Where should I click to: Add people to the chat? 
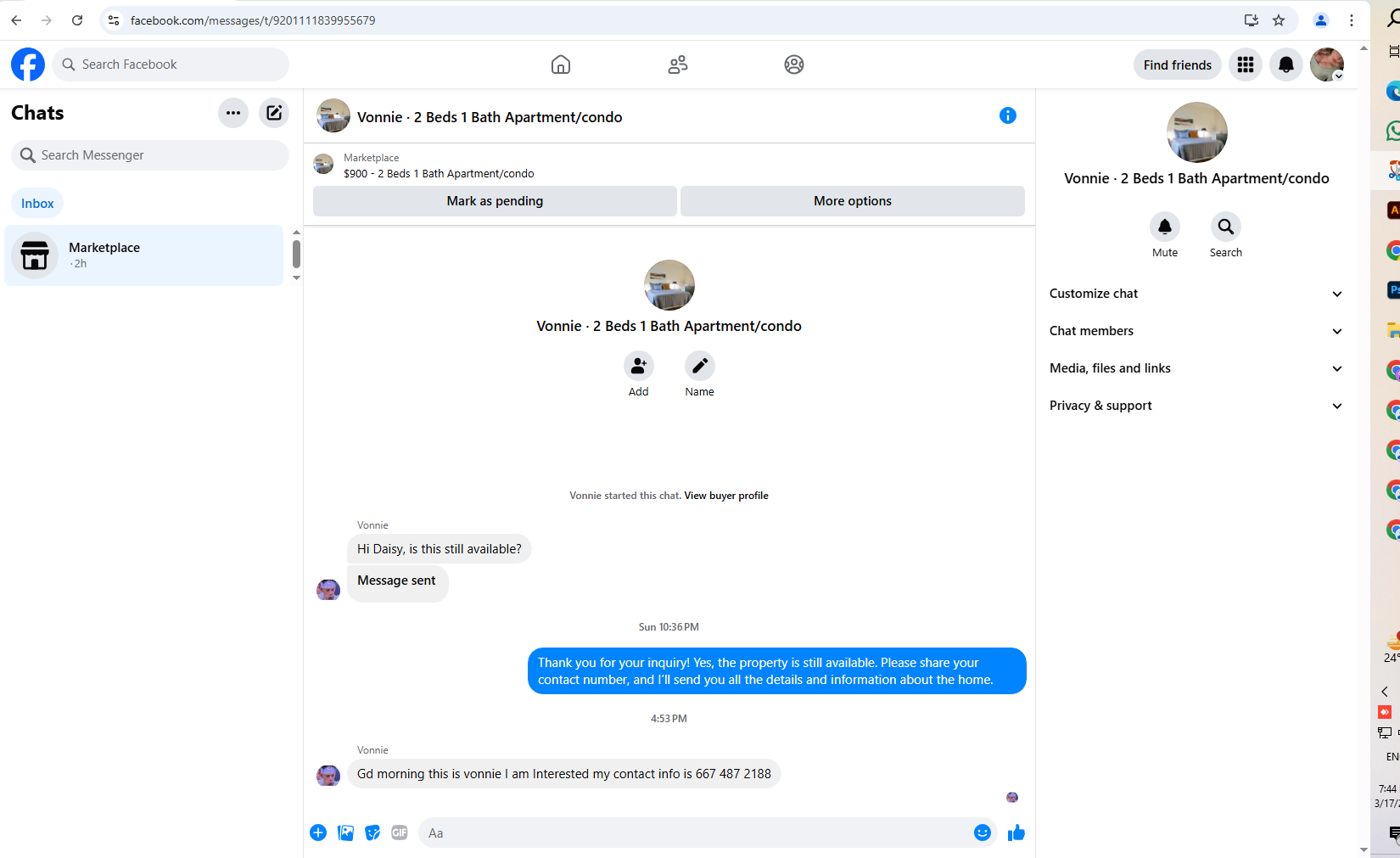pos(639,366)
